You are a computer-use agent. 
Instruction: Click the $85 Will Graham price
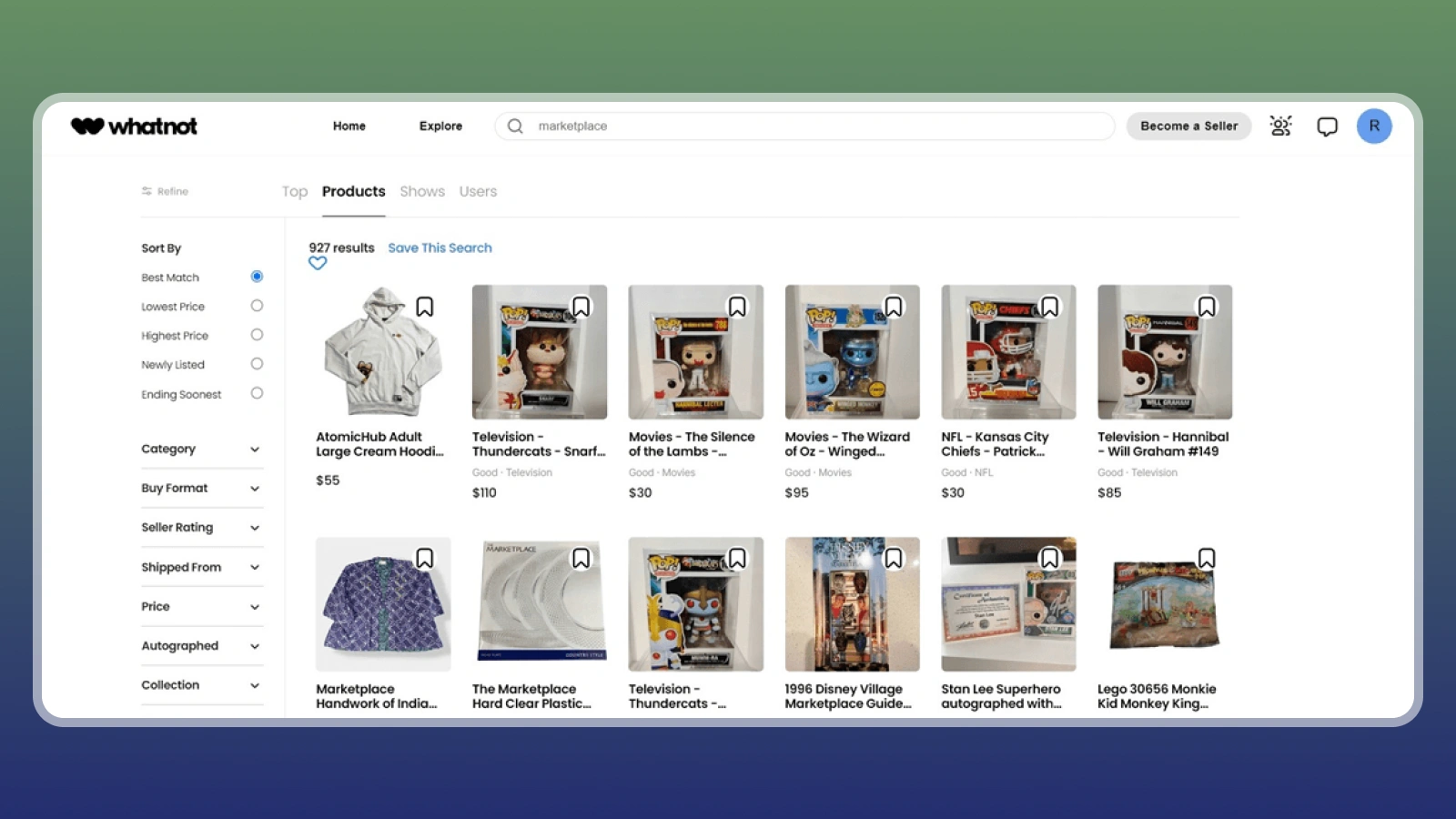point(1109,492)
